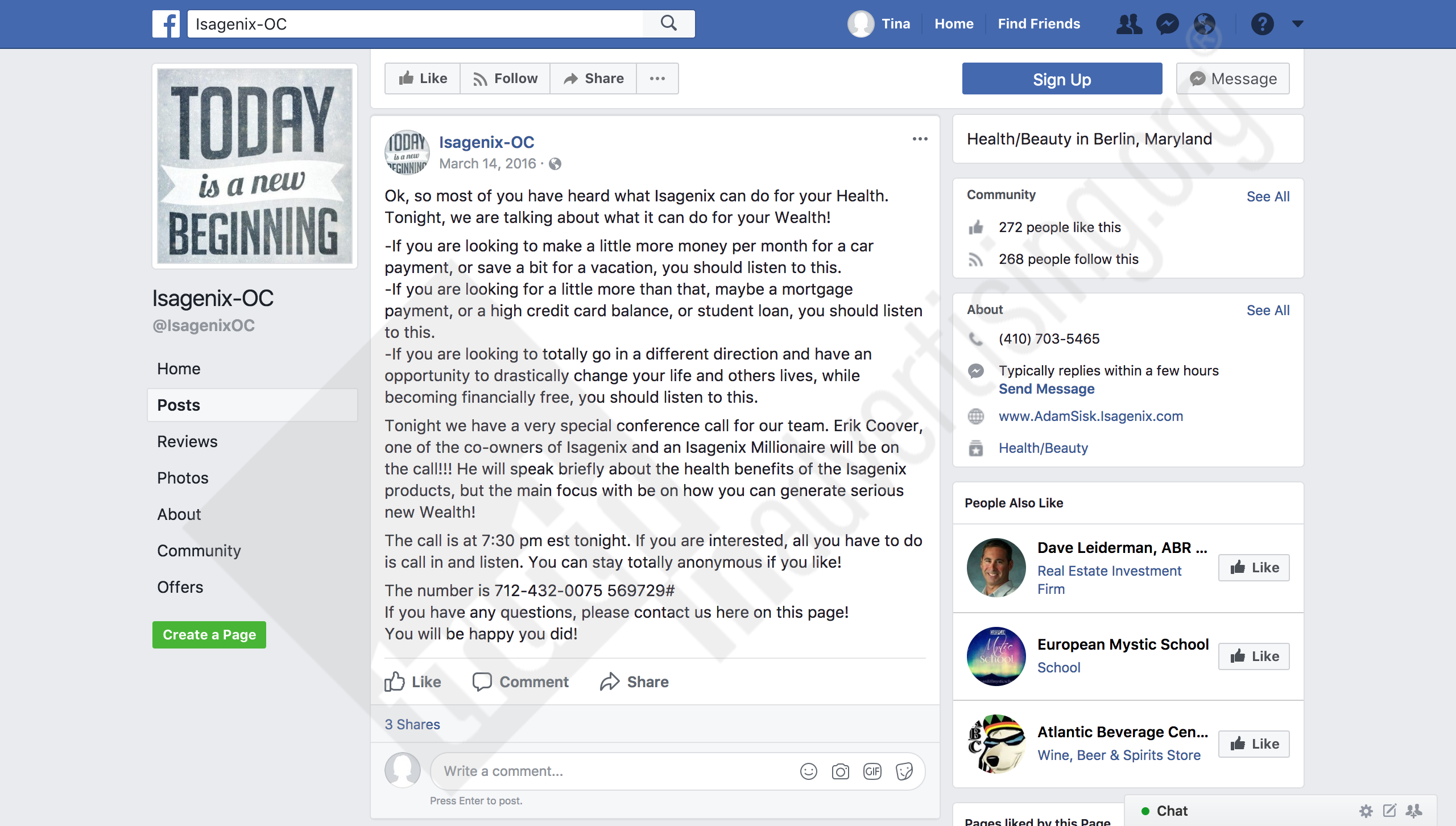Open the Messenger icon in top bar
This screenshot has width=1456, height=826.
click(x=1167, y=24)
